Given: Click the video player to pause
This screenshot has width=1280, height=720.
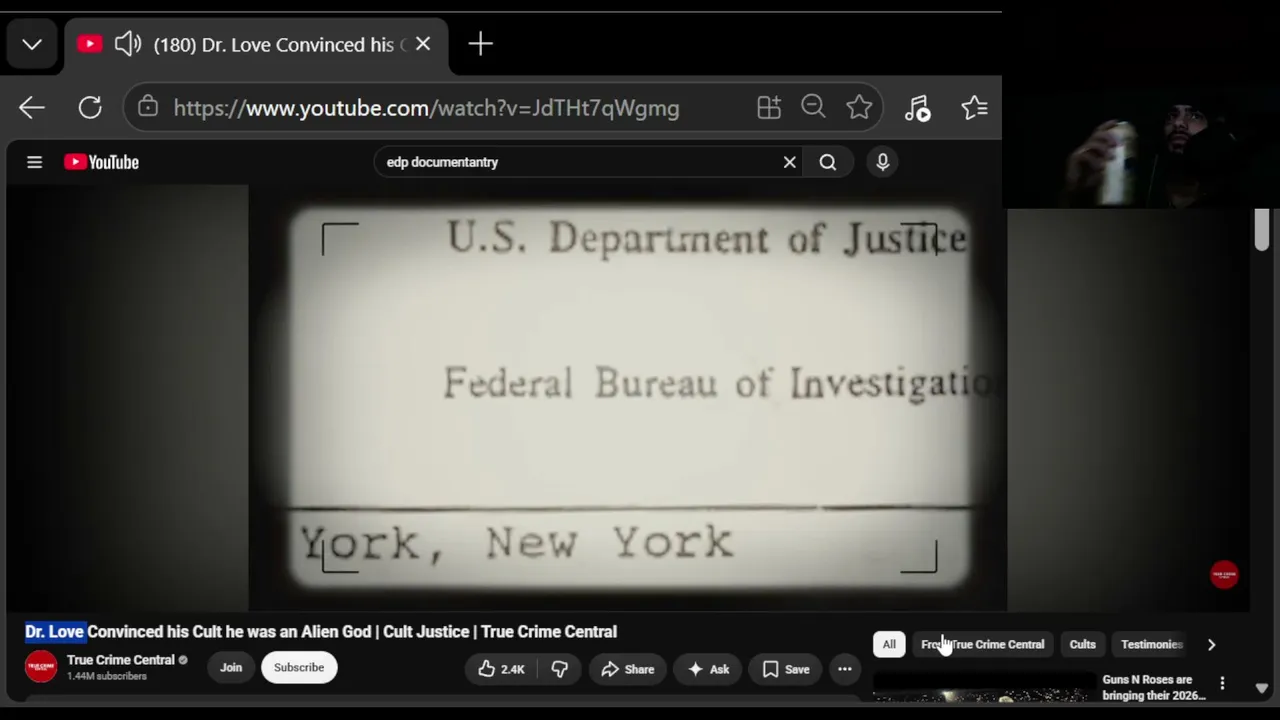Looking at the screenshot, I should click(628, 397).
